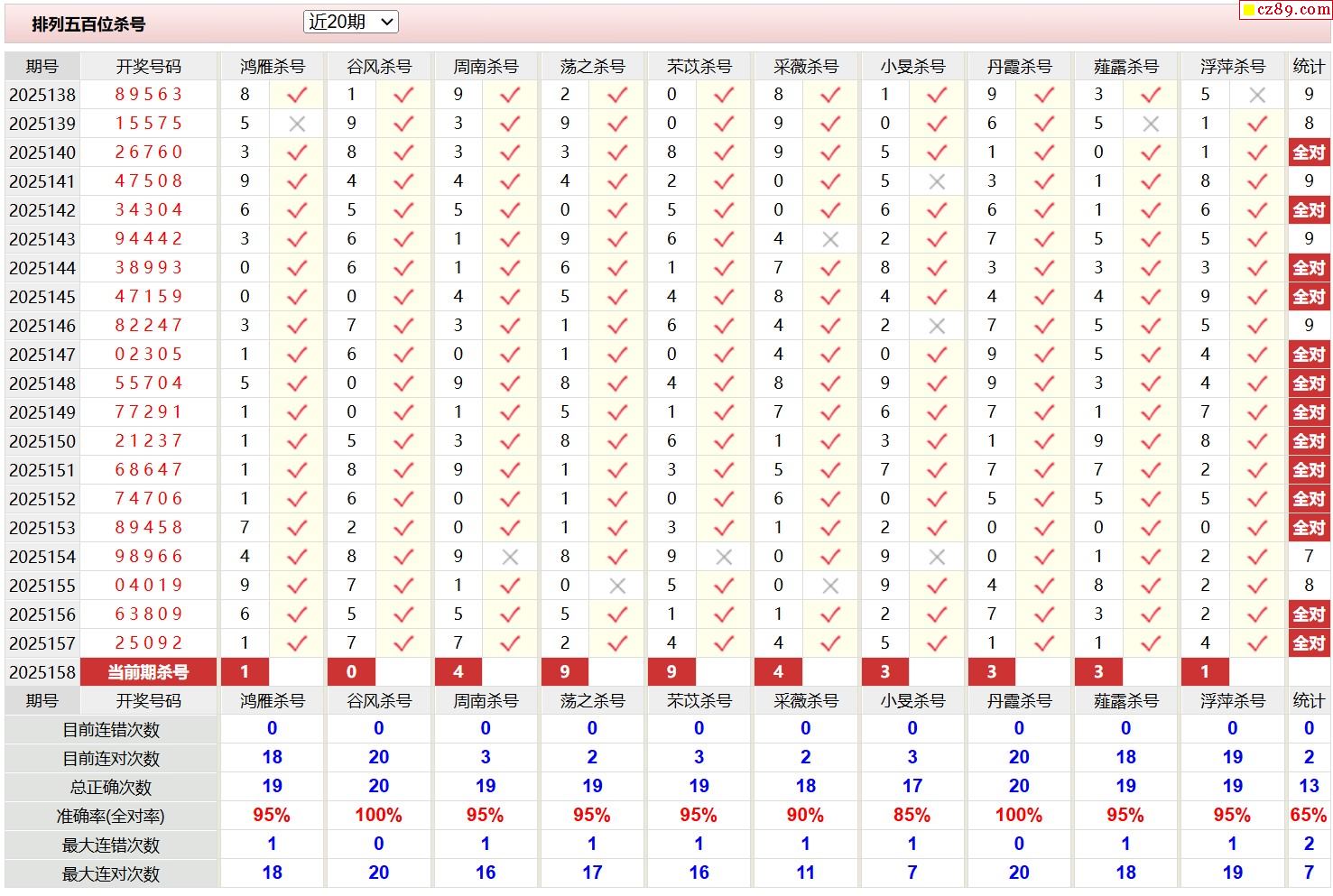Click the X mark for 芣苡杀号 in row 2025154

724,557
